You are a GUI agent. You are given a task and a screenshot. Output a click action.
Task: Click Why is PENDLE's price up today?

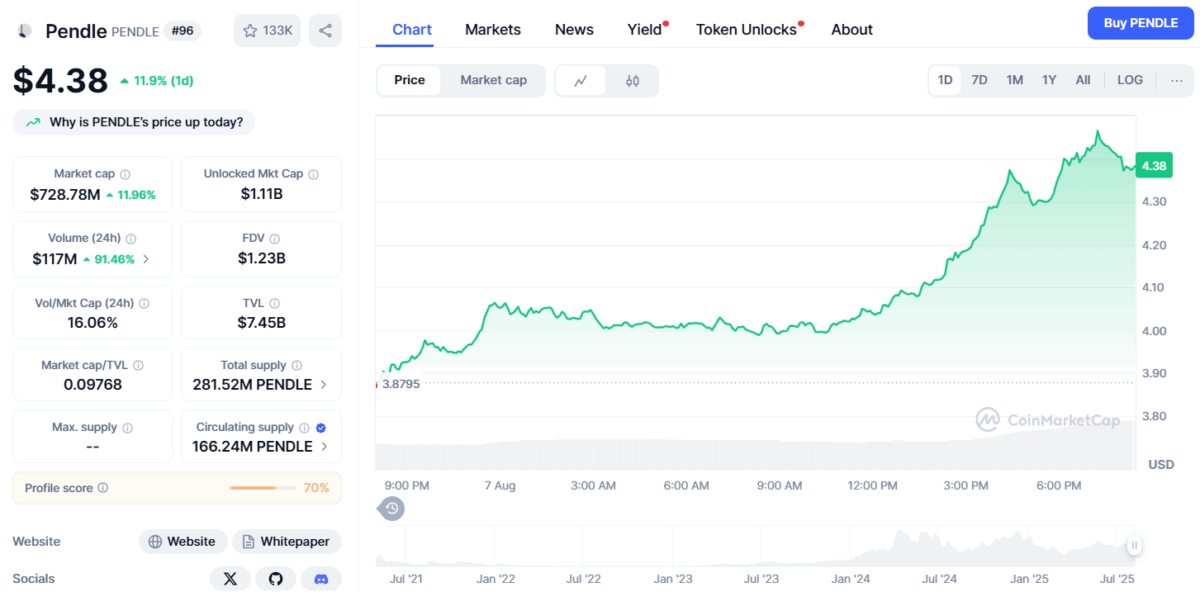(x=134, y=122)
